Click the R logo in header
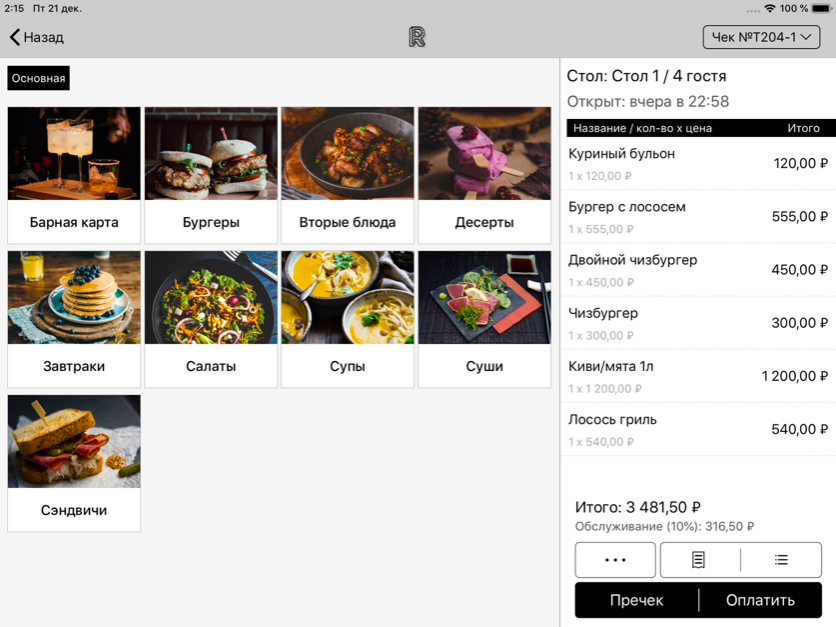The width and height of the screenshot is (836, 627). (x=417, y=37)
